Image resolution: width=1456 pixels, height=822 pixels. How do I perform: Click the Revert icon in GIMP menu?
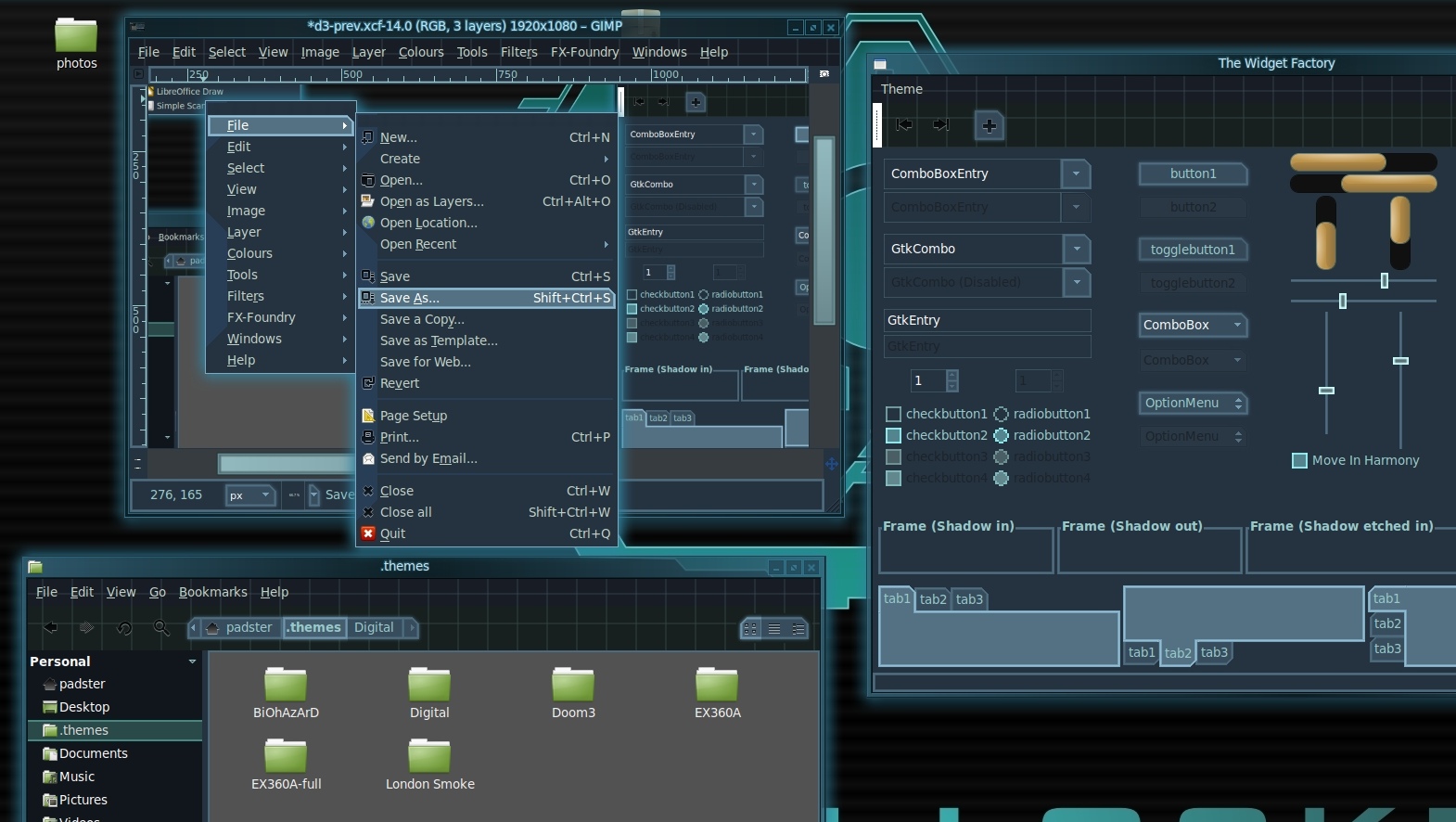coord(368,383)
